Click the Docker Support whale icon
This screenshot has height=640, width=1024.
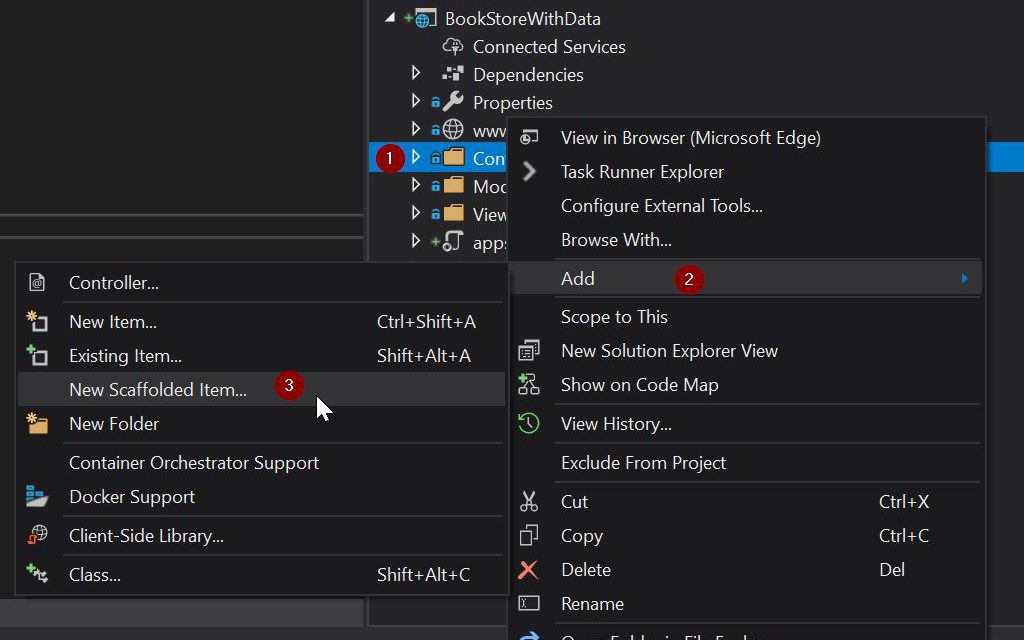37,497
